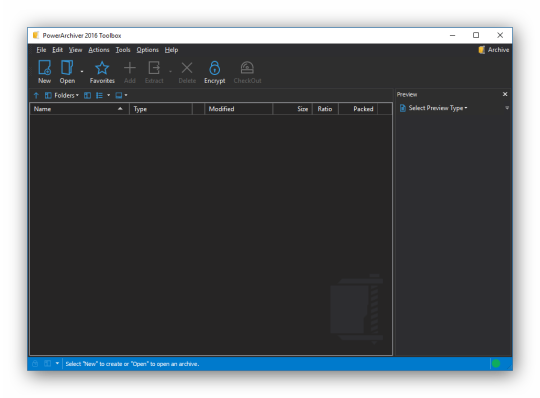Close the PowerArchiver window
Screen dimensions: 540x398
(500, 35)
